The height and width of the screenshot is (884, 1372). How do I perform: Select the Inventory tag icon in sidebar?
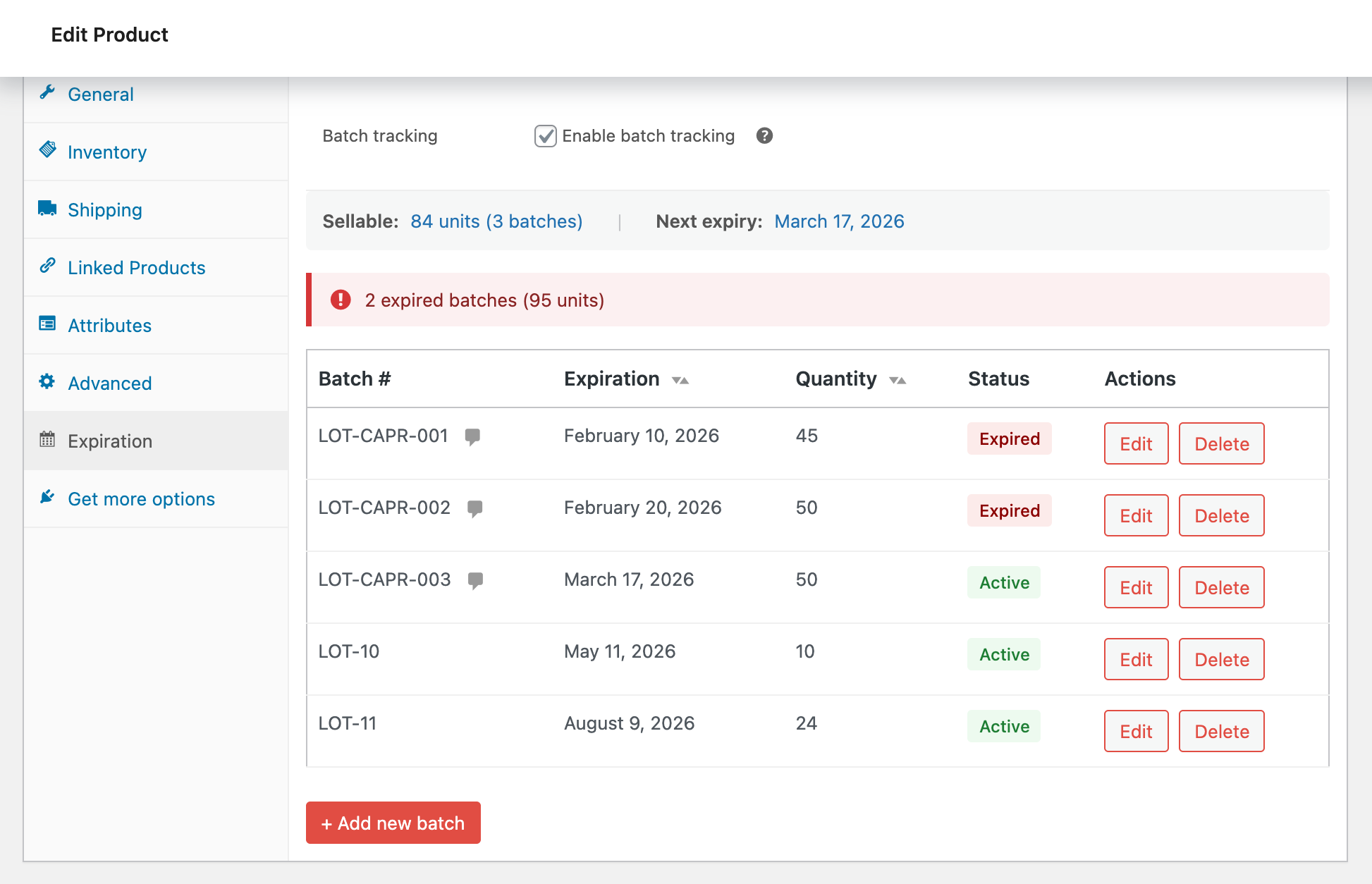point(47,151)
